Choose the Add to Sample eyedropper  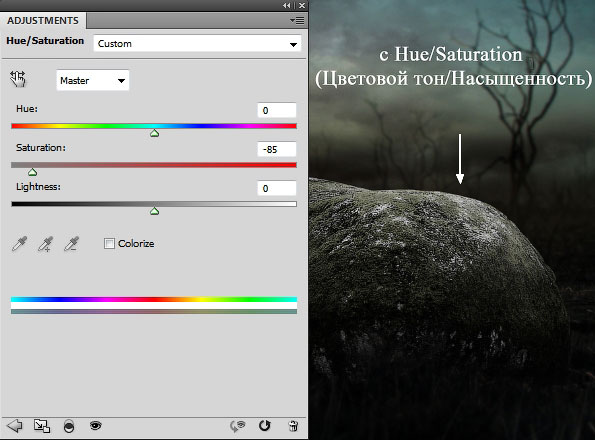[x=46, y=244]
